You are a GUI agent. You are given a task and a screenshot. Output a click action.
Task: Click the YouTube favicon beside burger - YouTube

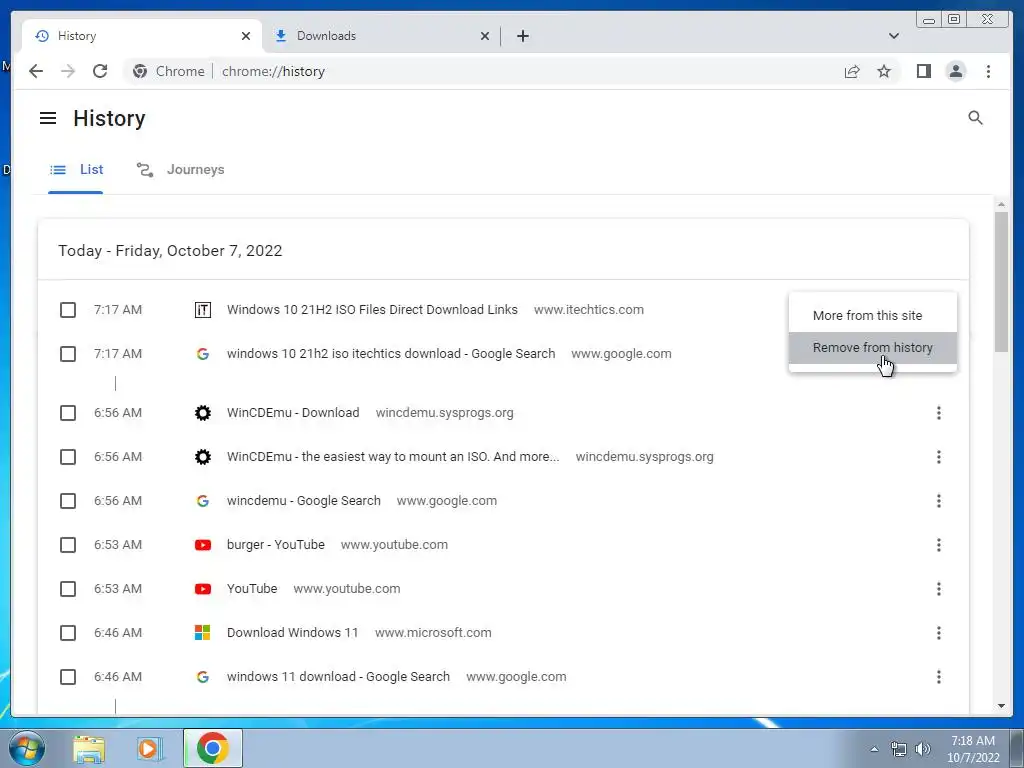point(202,545)
